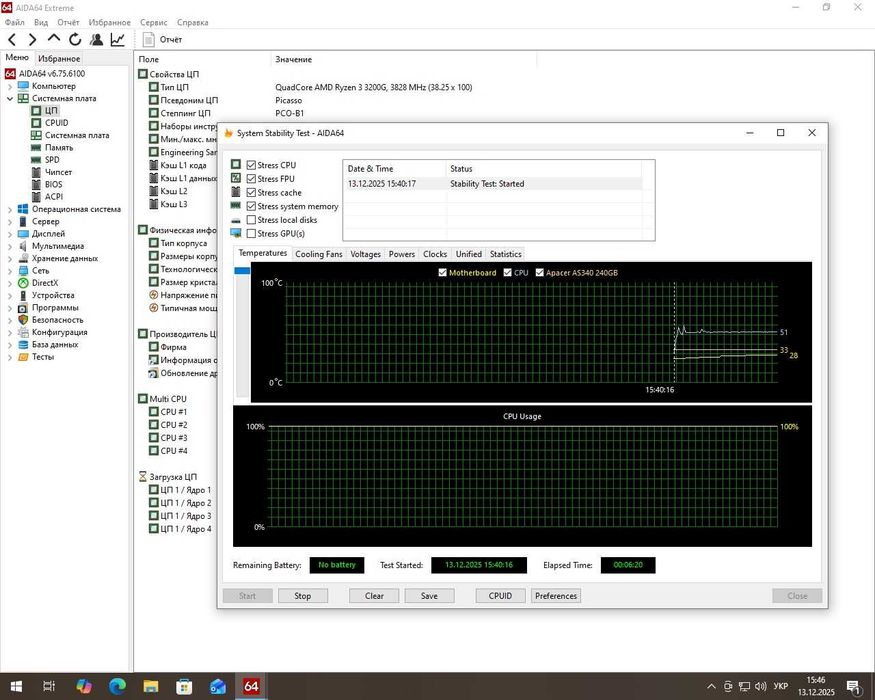Click the Отчёт report icon in toolbar
Screen dimensions: 875x700
(x=149, y=39)
